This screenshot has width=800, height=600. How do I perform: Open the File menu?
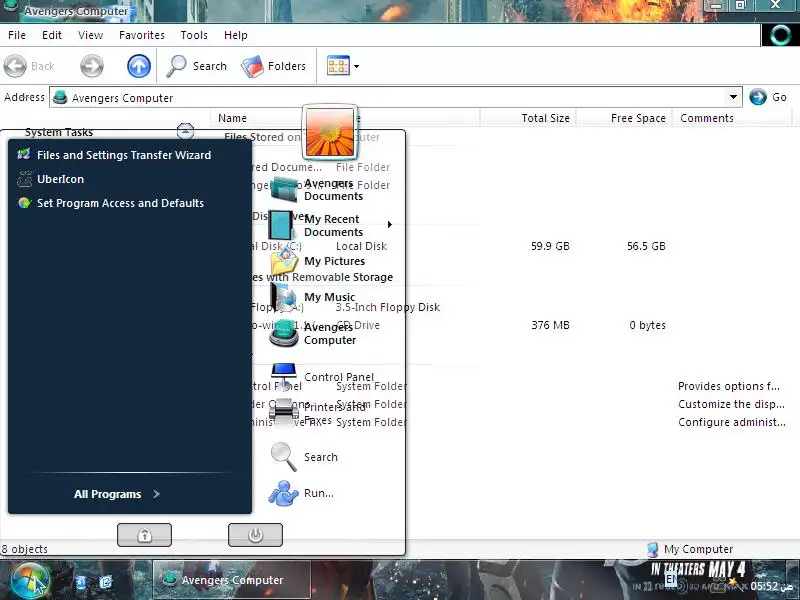[x=17, y=35]
